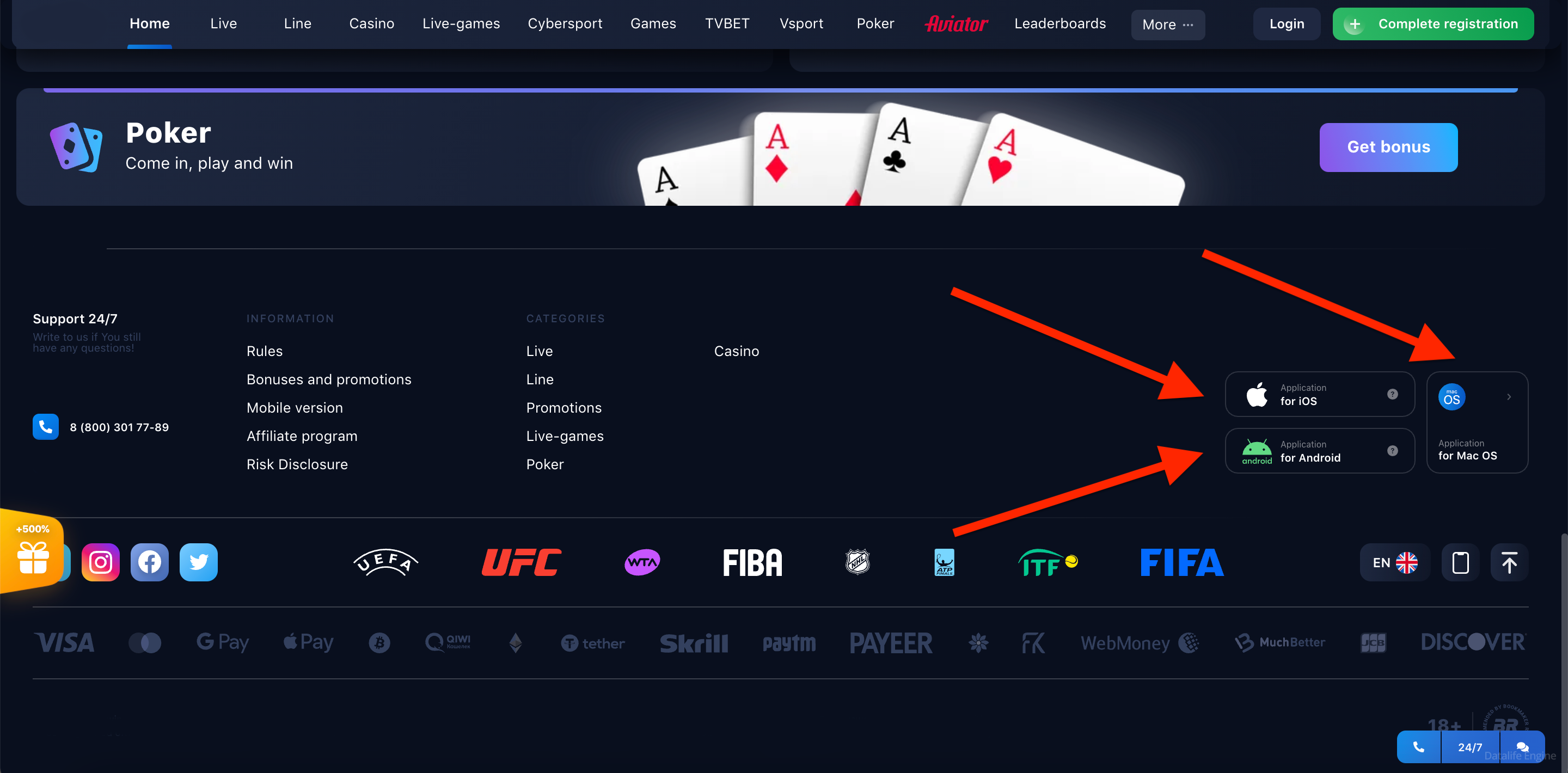Click the Instagram social media icon
1568x773 pixels.
pos(100,562)
